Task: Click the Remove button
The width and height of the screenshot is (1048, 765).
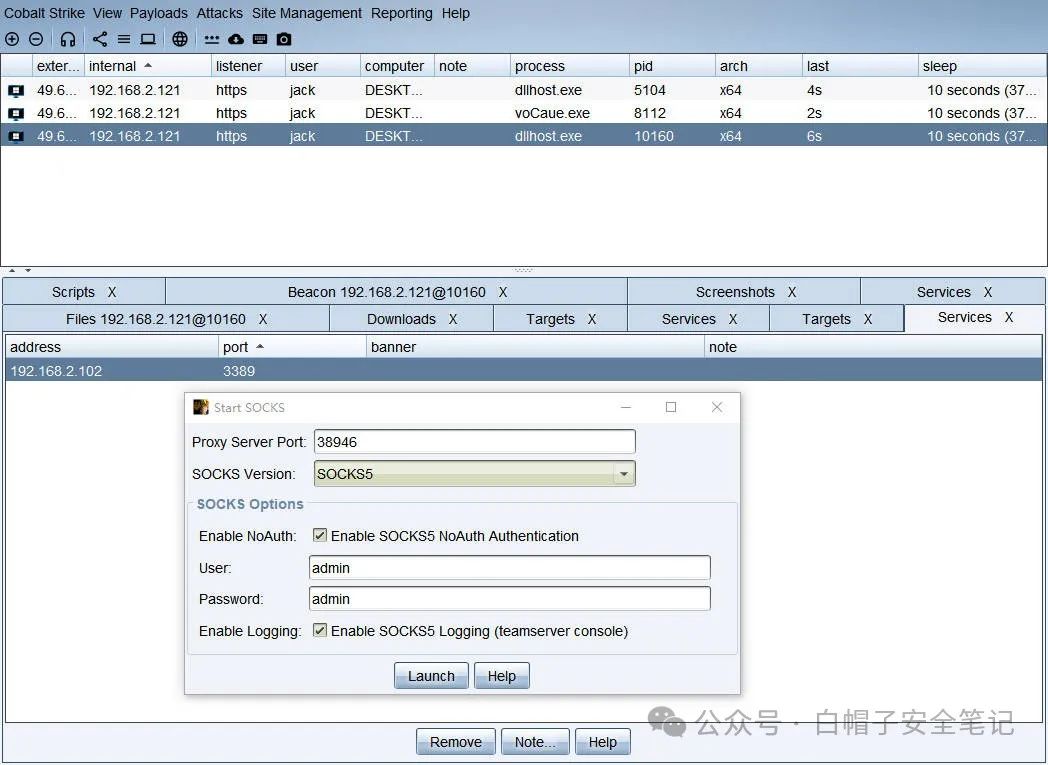Action: (x=456, y=742)
